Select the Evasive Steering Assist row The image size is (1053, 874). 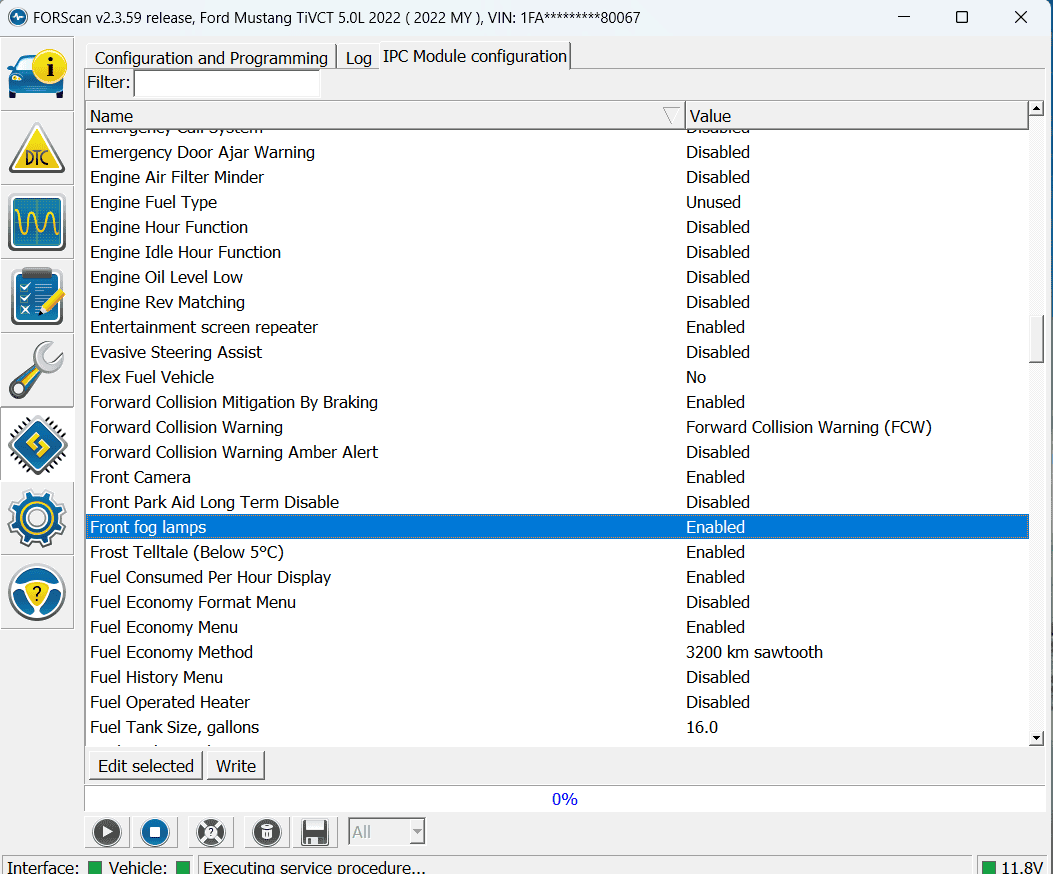click(557, 352)
